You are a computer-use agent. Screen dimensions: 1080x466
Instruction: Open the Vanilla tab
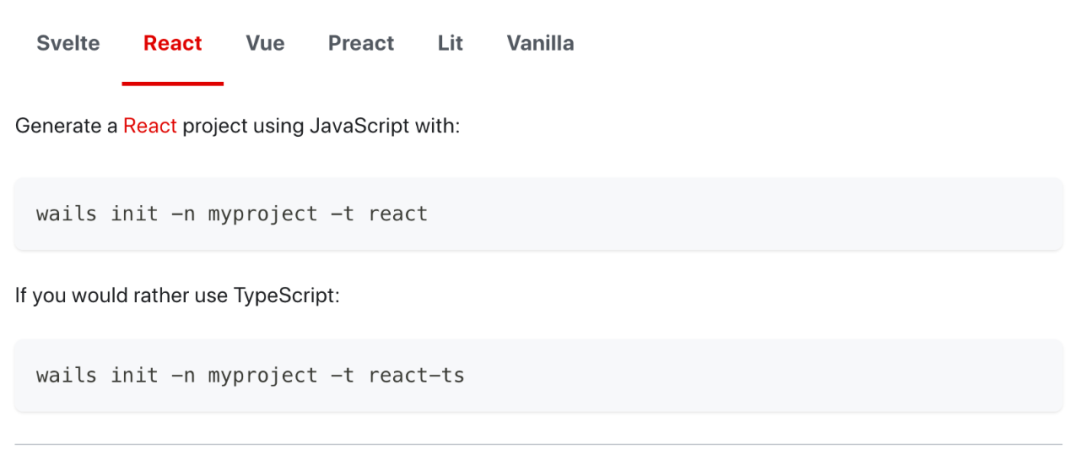[x=540, y=43]
